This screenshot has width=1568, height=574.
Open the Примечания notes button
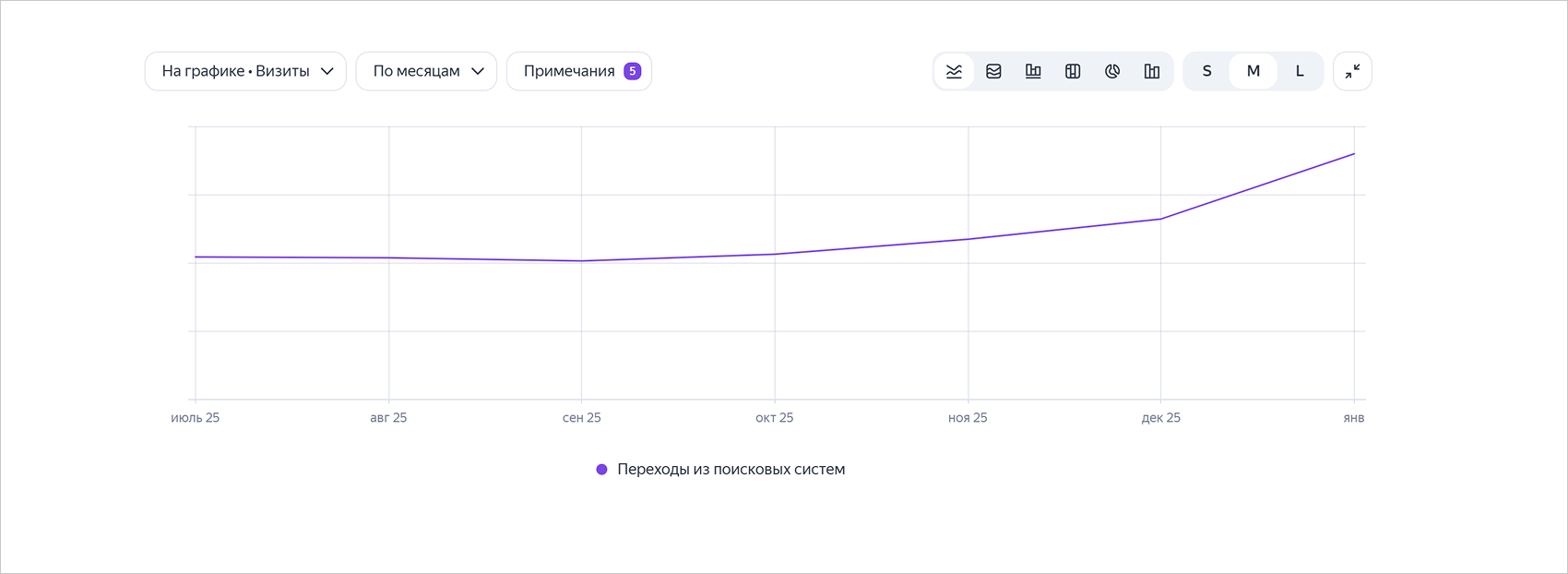(x=579, y=71)
